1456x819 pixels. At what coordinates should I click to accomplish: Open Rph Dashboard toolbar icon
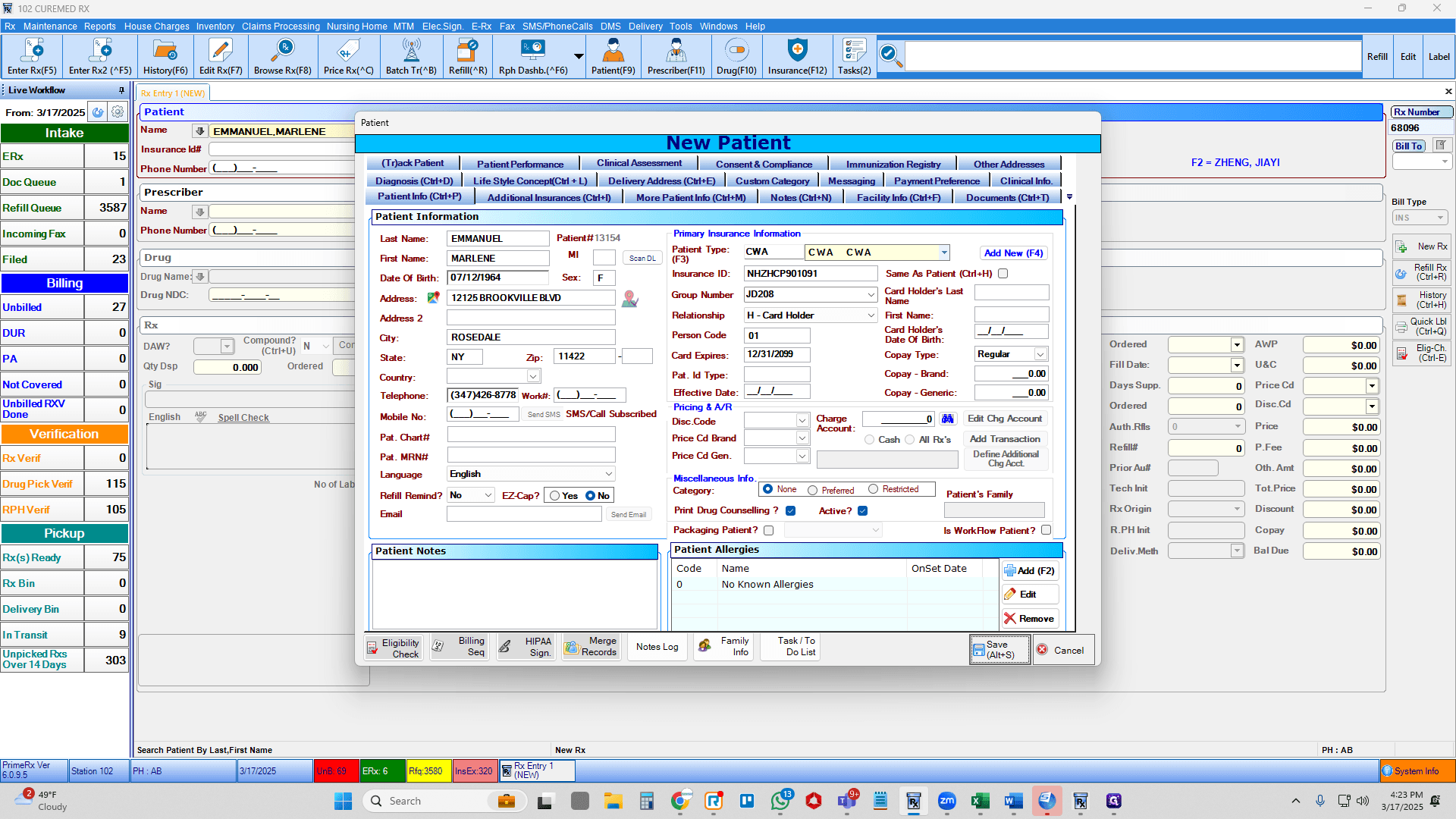[x=533, y=57]
